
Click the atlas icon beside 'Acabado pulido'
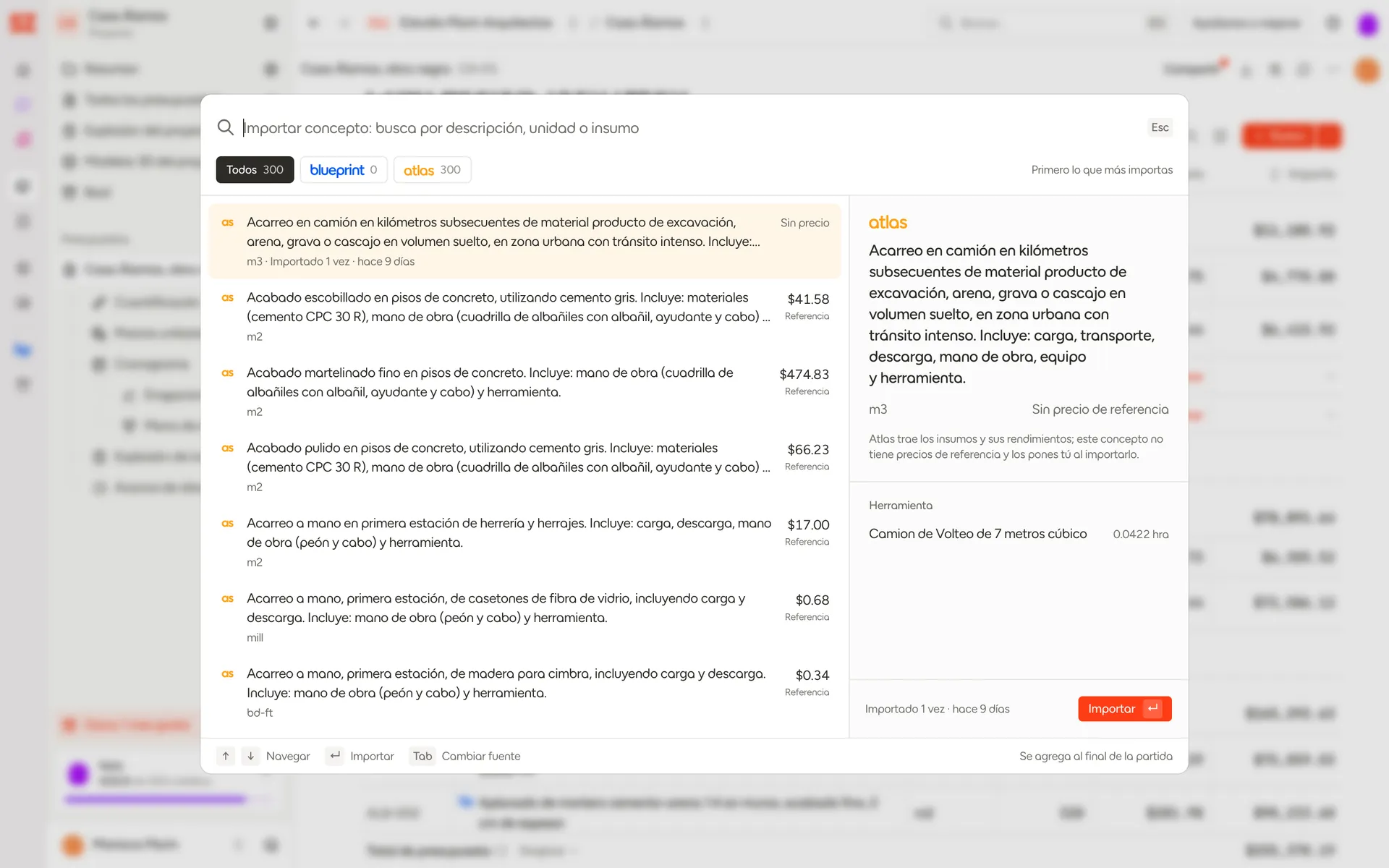point(227,448)
